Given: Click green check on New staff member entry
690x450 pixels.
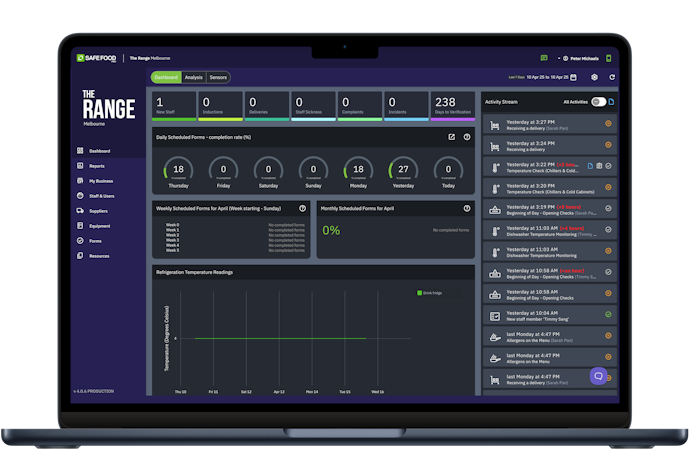Looking at the screenshot, I should [608, 315].
